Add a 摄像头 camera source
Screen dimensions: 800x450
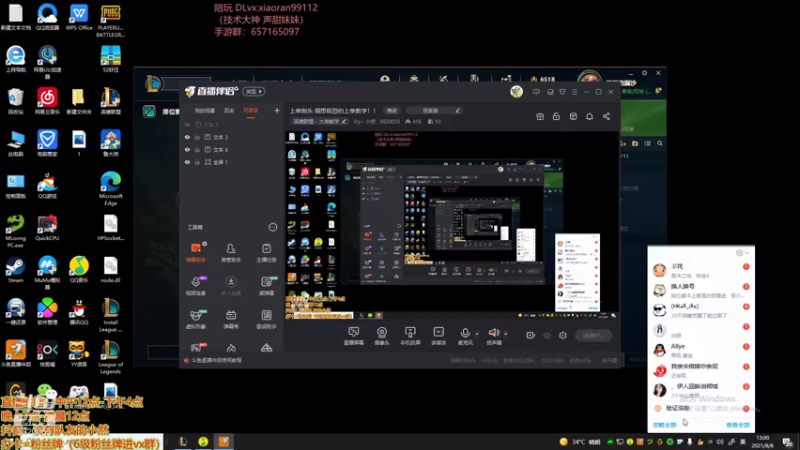(382, 336)
